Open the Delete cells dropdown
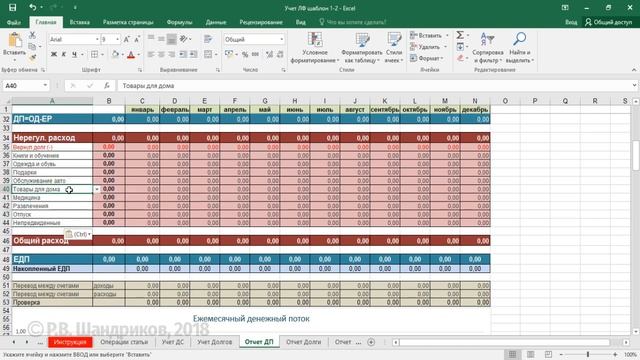640x360 pixels. click(445, 47)
